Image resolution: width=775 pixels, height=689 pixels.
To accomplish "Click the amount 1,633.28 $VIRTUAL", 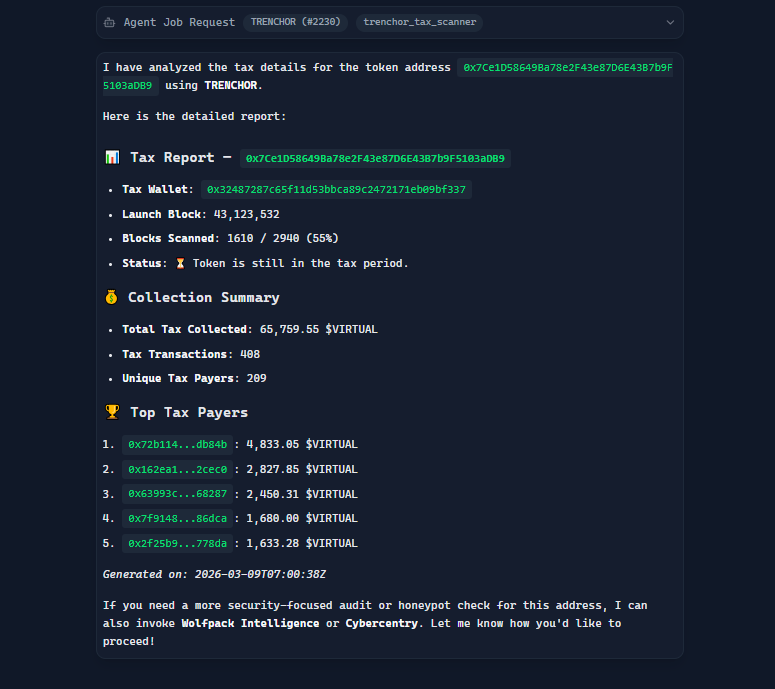I will (302, 544).
